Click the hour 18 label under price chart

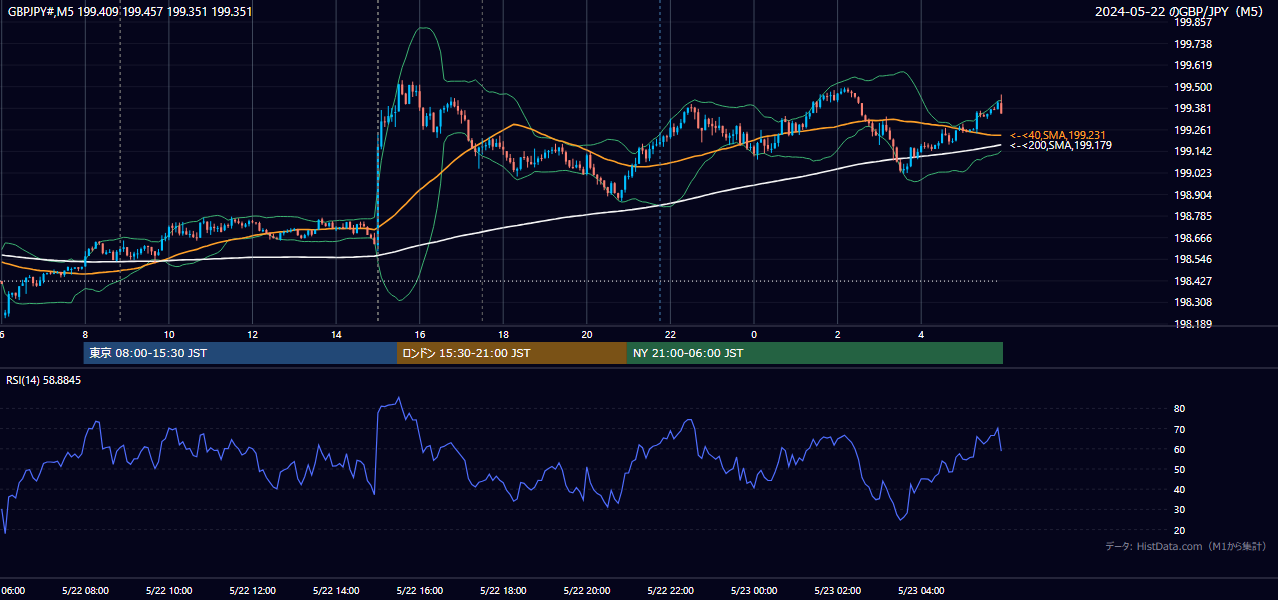click(x=503, y=334)
